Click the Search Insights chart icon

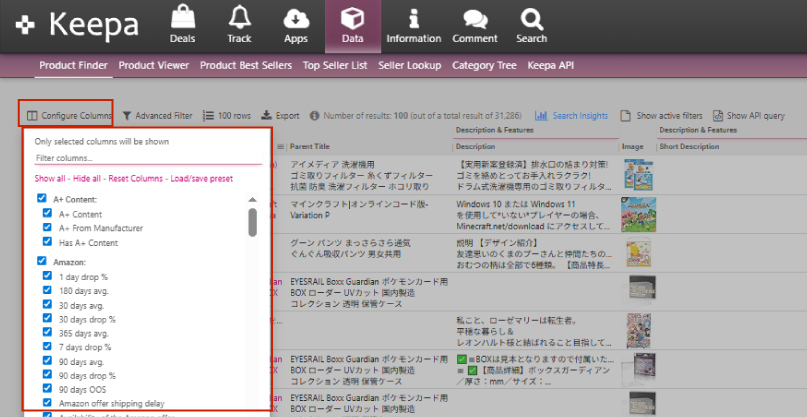click(541, 116)
